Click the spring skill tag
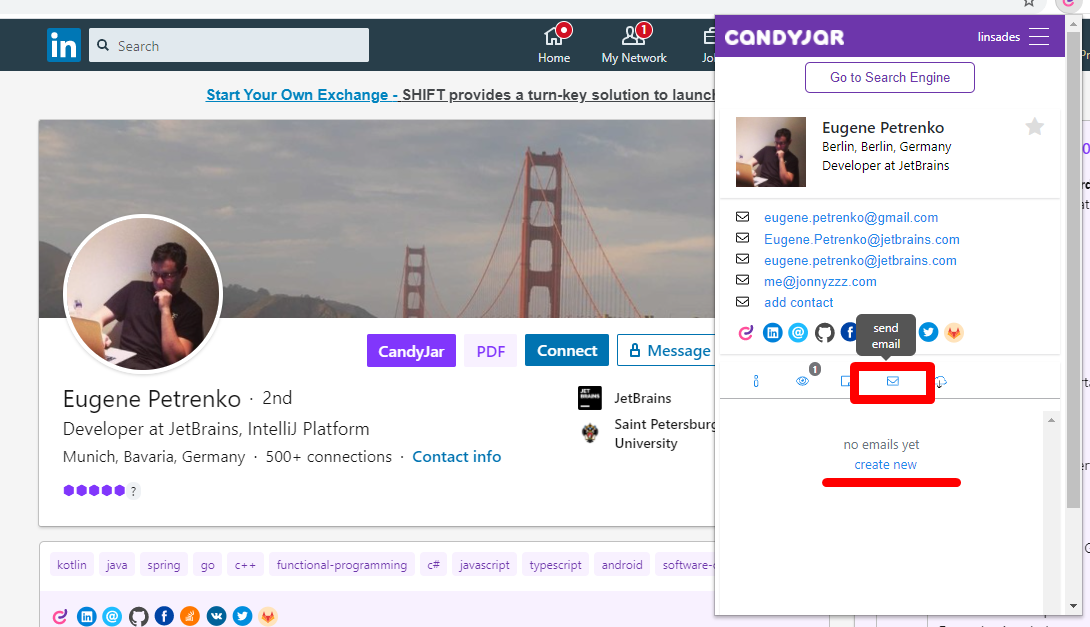 coord(163,565)
